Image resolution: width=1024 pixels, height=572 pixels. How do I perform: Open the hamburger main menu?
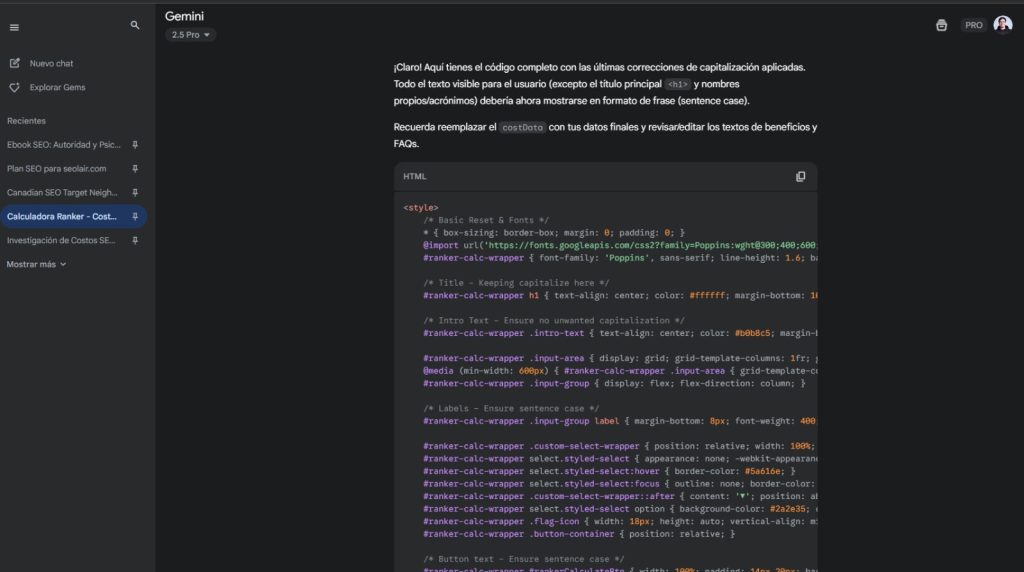click(14, 27)
